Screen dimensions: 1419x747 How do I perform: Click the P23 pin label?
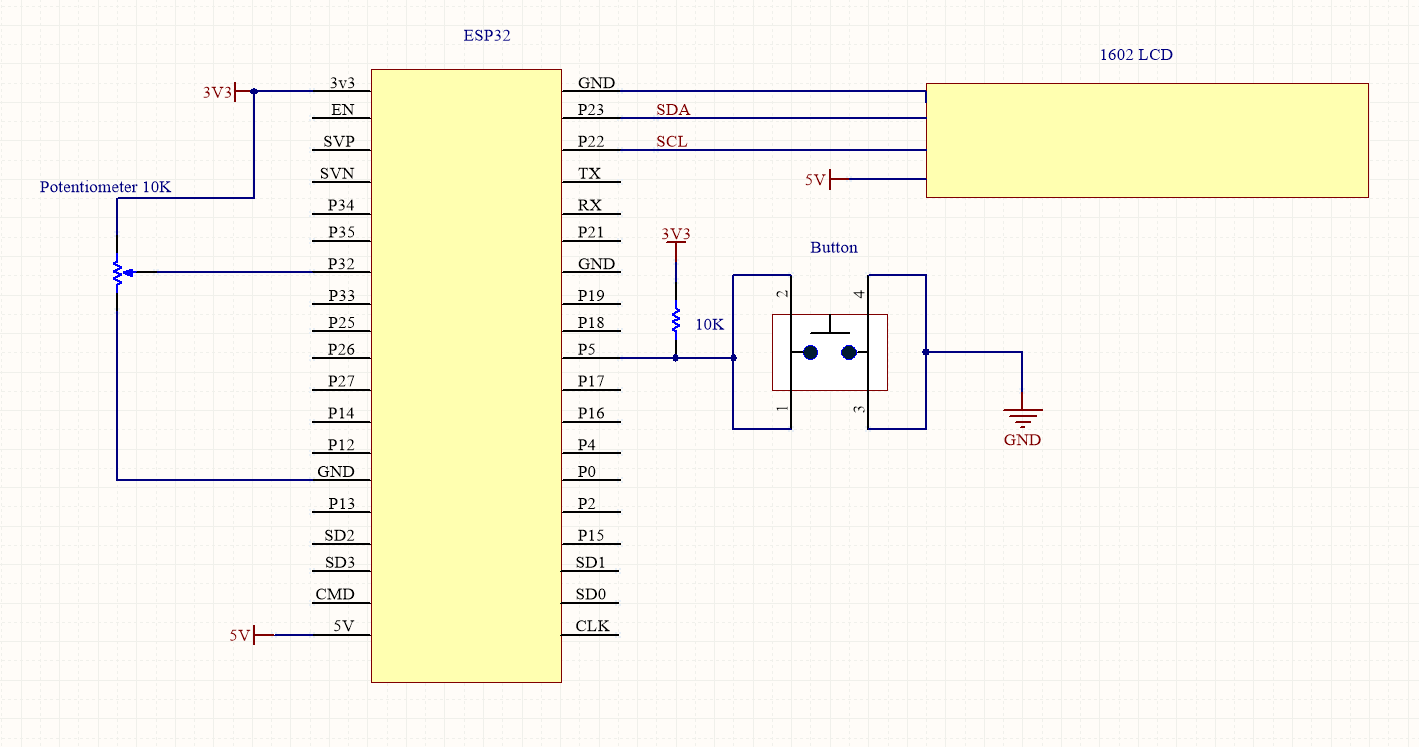[592, 110]
